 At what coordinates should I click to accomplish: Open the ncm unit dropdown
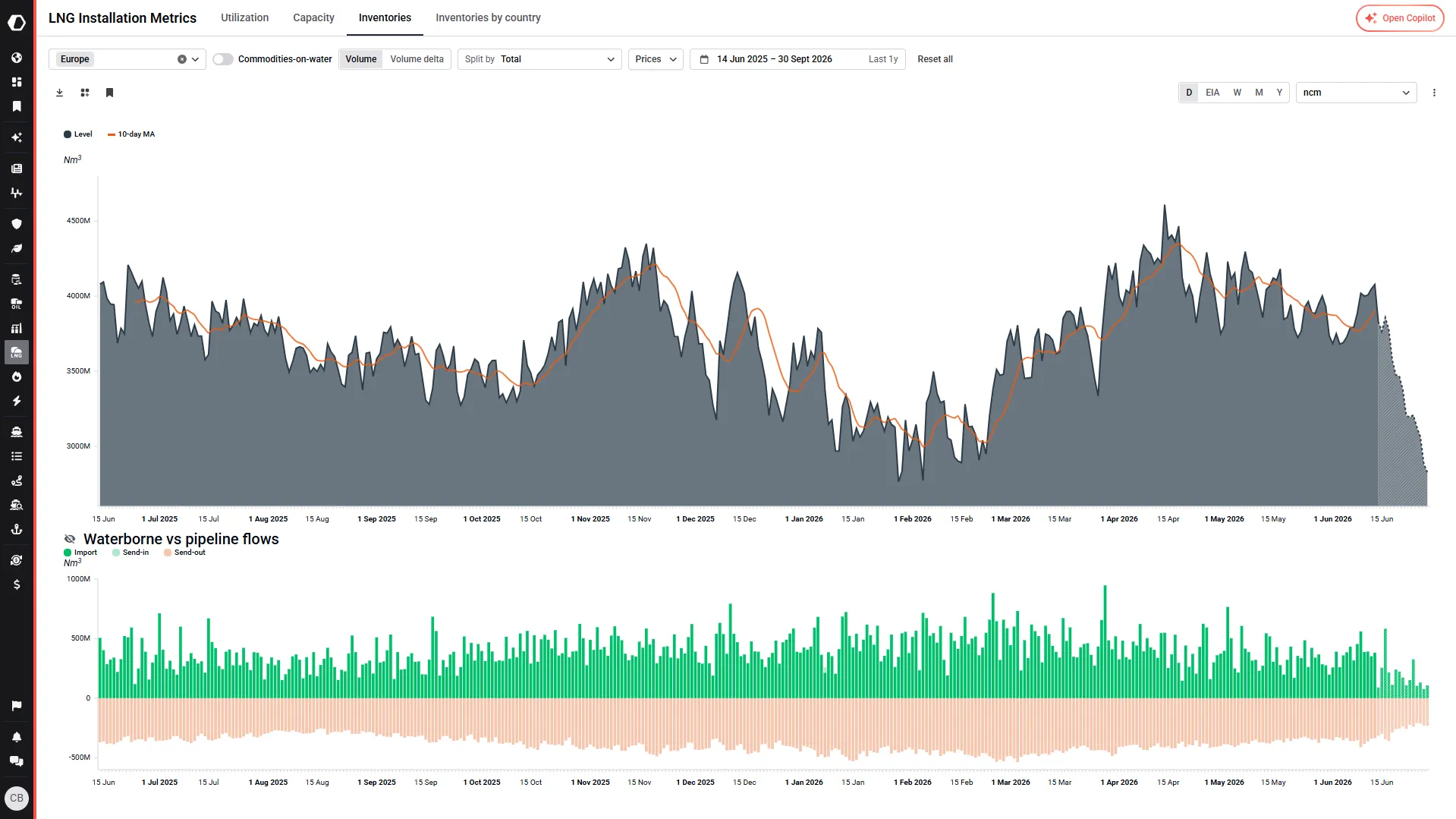click(1356, 93)
